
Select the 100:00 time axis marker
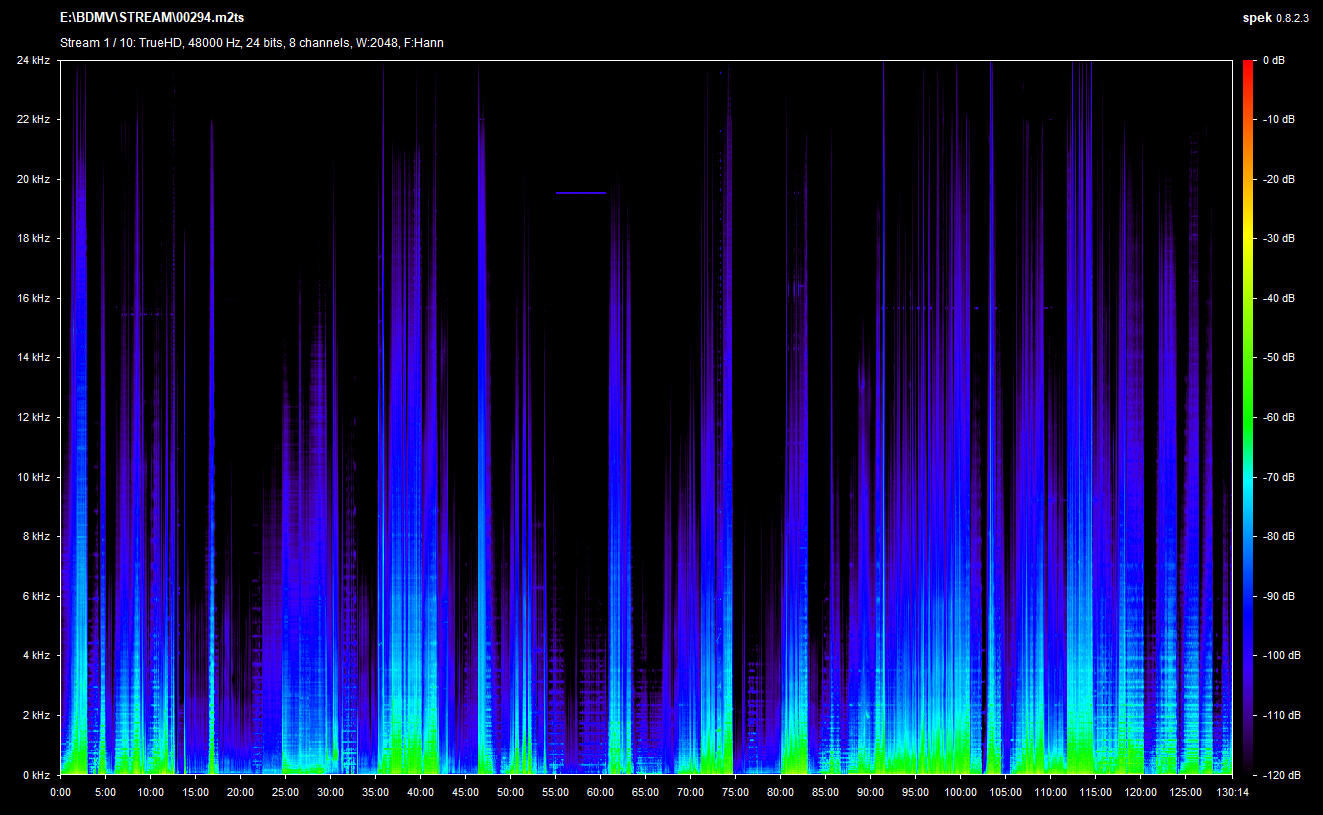(x=960, y=792)
